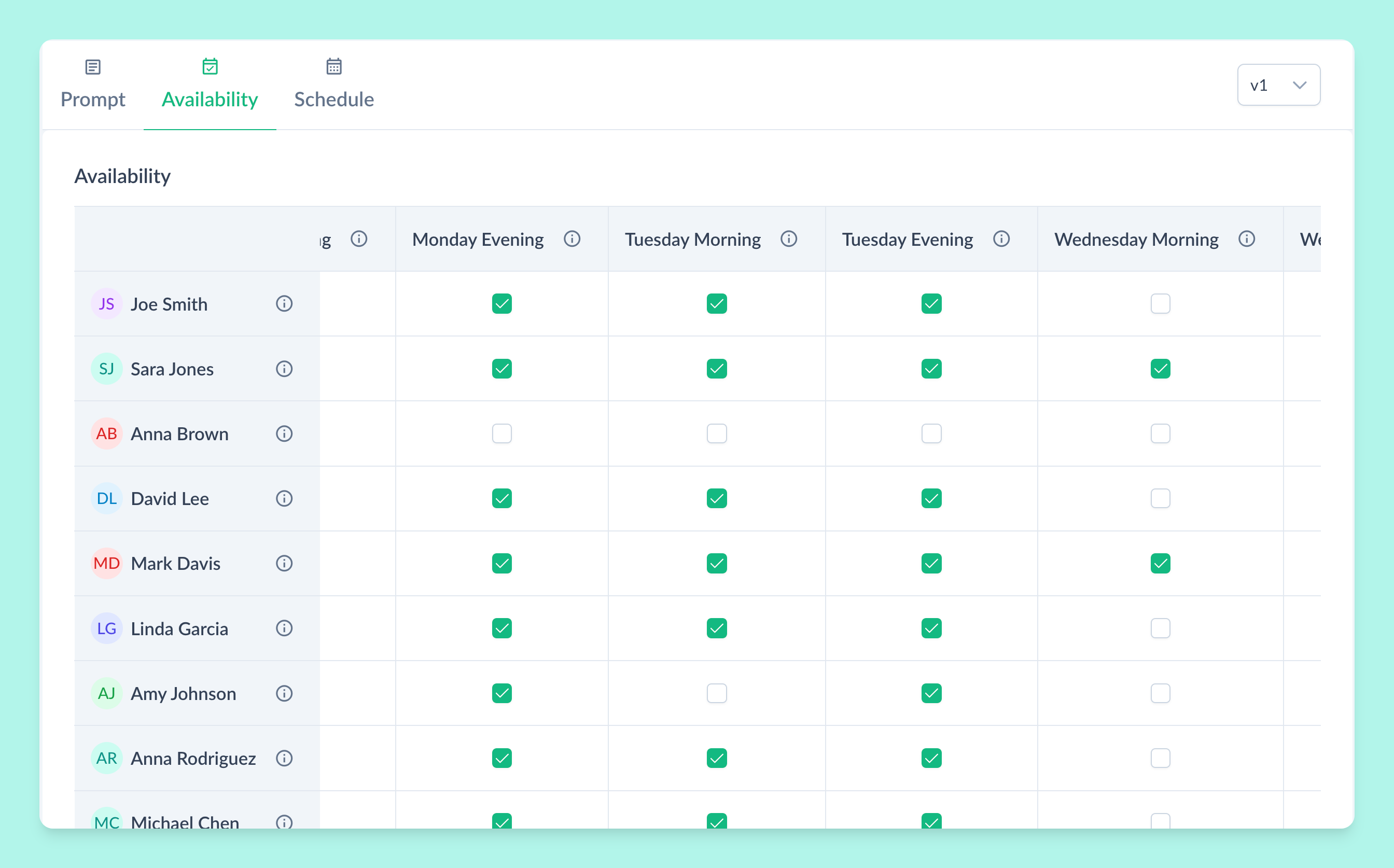Check Anna Brown's Tuesday Morning box

pyautogui.click(x=717, y=433)
